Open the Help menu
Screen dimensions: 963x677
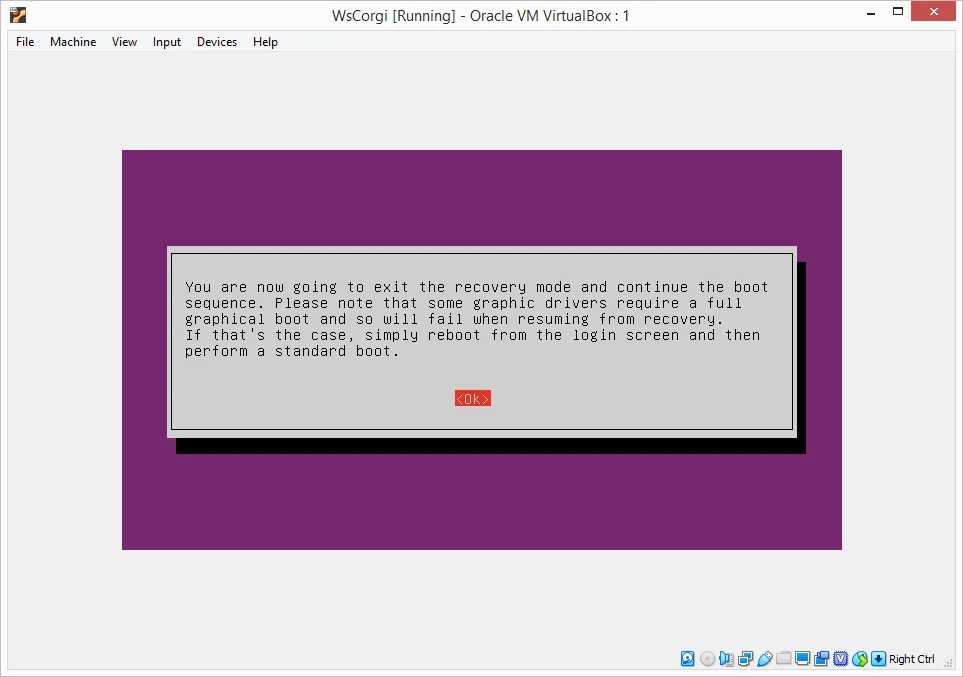tap(265, 42)
